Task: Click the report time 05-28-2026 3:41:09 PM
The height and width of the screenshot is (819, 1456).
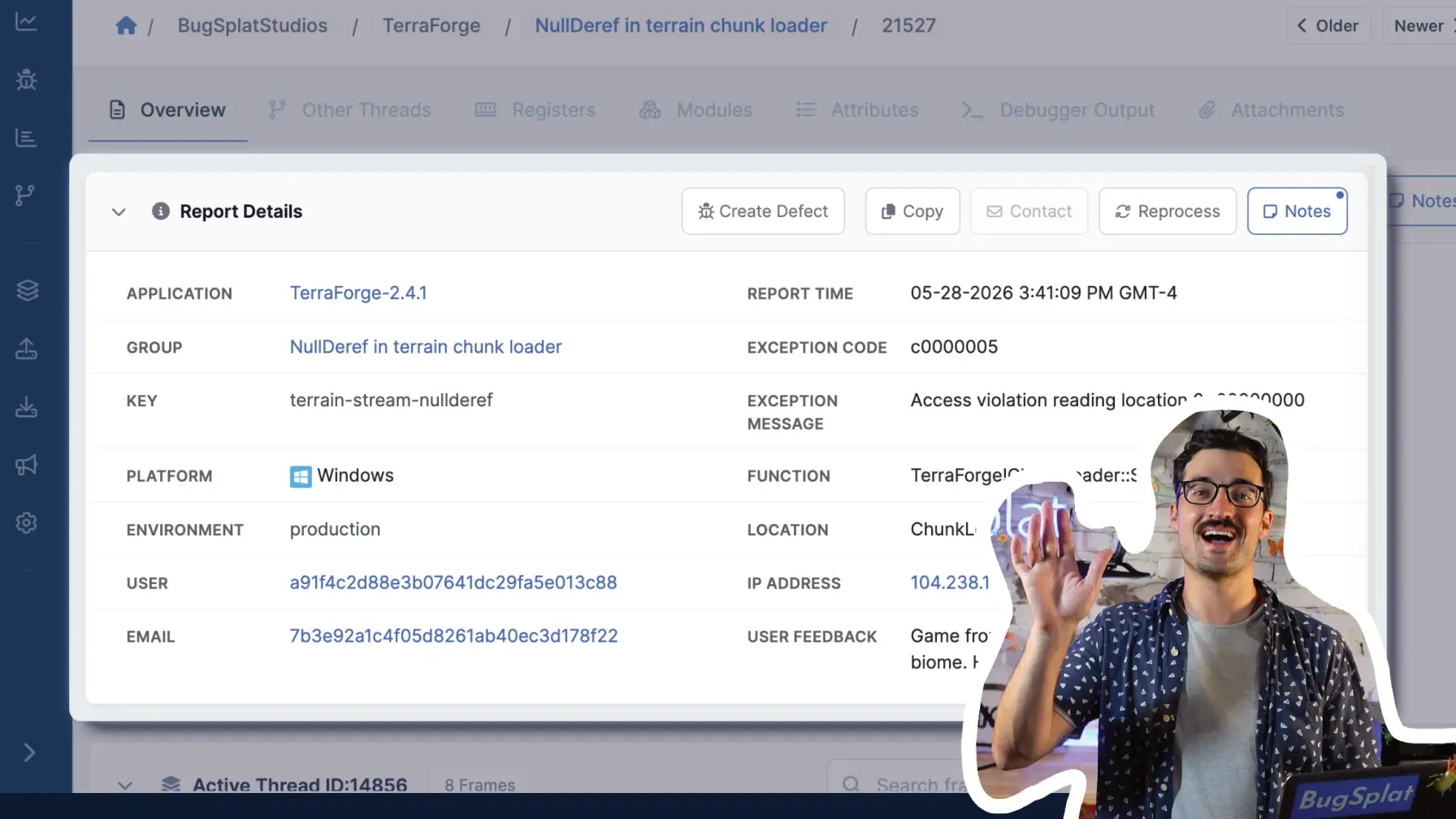Action: pos(1043,293)
